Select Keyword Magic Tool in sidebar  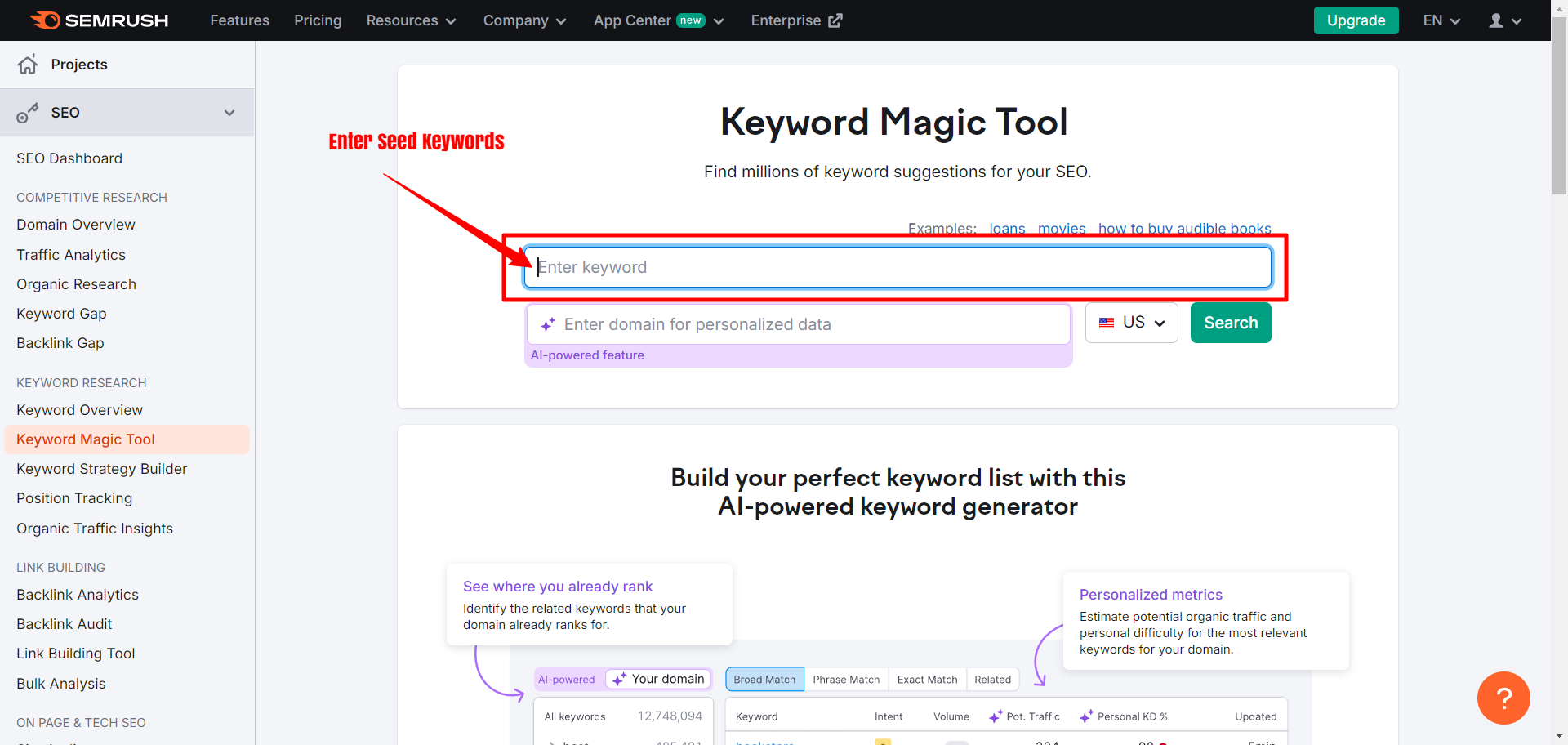coord(127,439)
